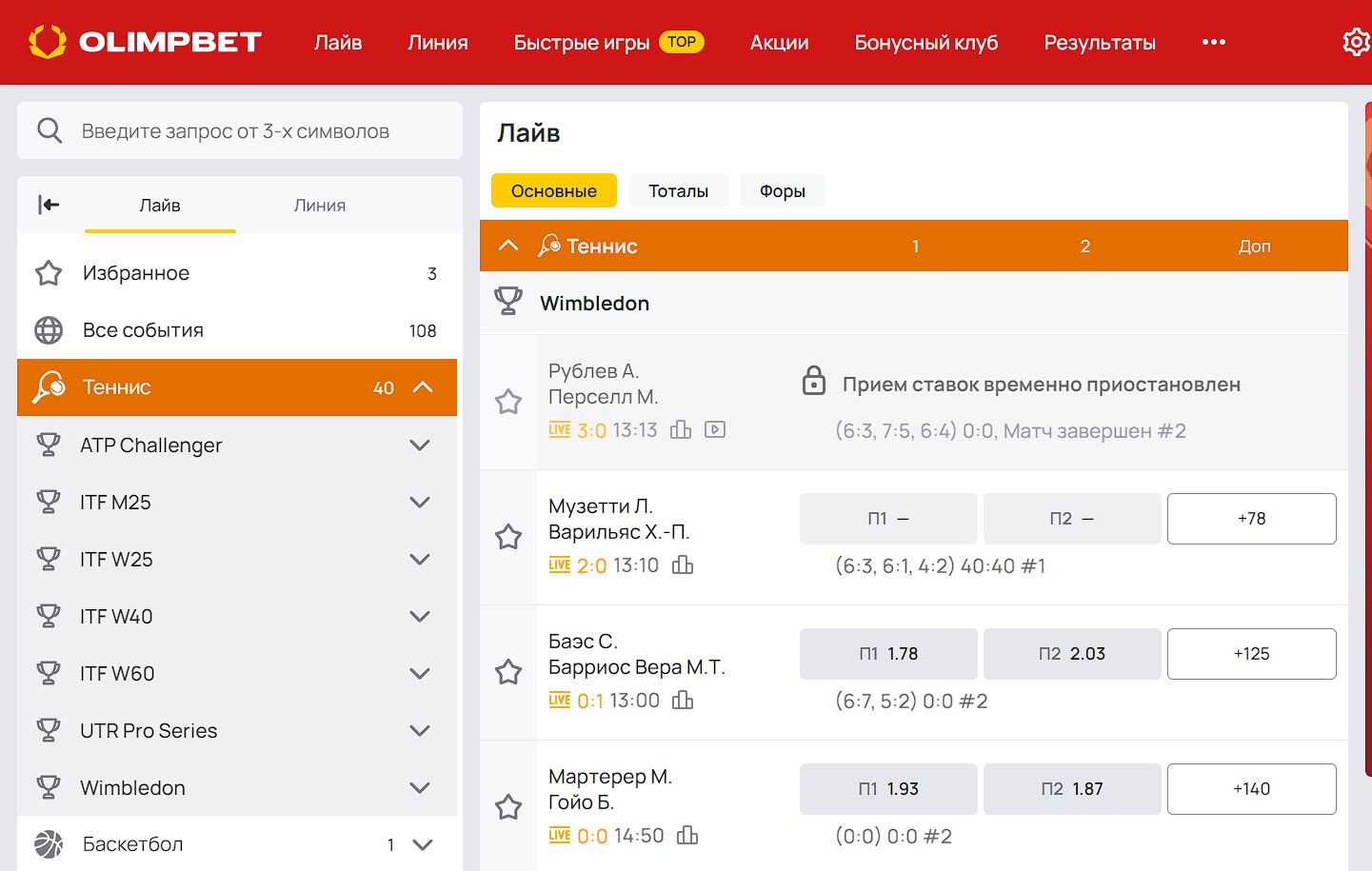1372x871 pixels.
Task: Click the Olimpbet logo
Action: tap(145, 42)
